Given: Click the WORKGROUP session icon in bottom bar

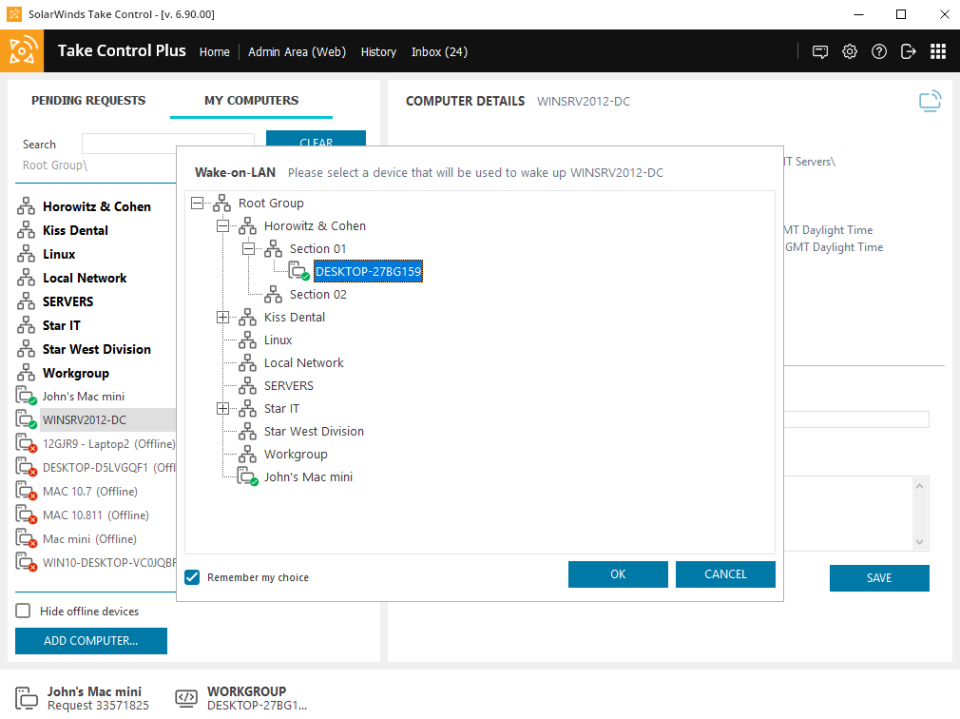Looking at the screenshot, I should 186,697.
